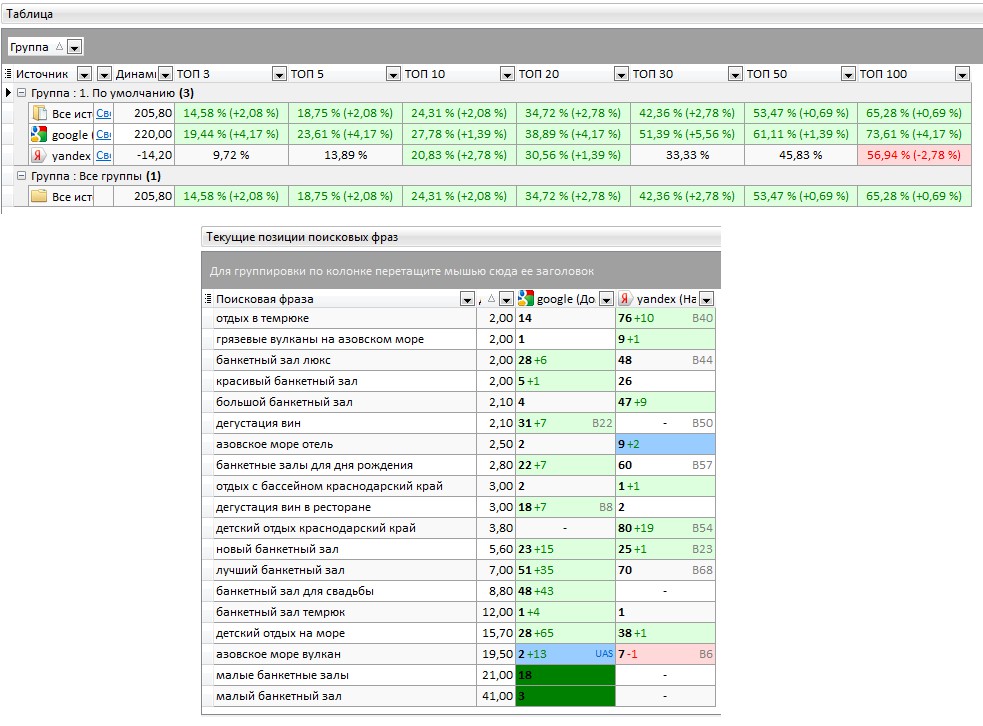Open the Св link in yandex row
This screenshot has width=983, height=726.
[103, 155]
